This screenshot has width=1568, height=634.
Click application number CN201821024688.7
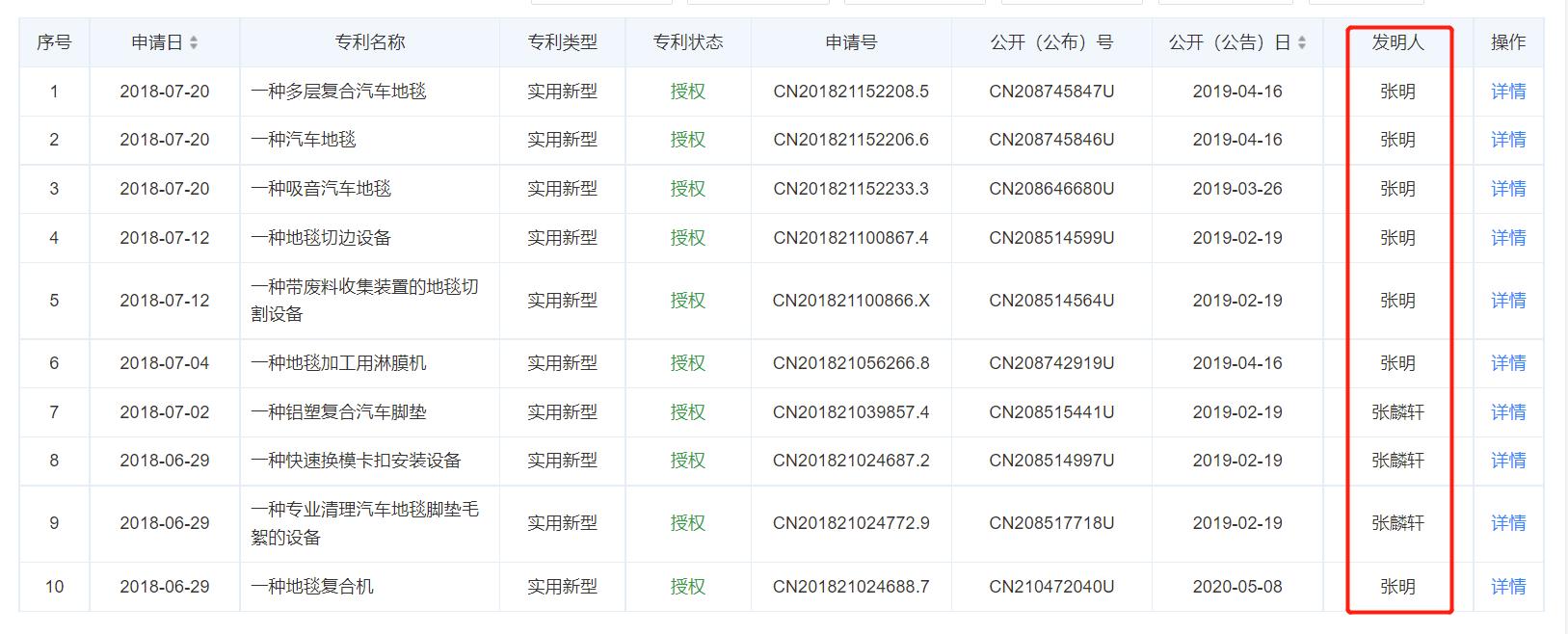click(x=851, y=587)
